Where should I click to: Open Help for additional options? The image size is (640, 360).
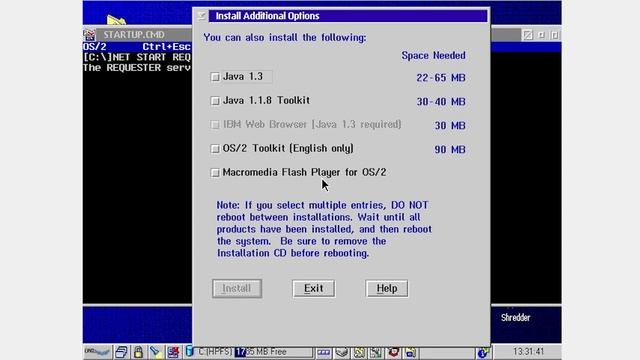coord(387,289)
